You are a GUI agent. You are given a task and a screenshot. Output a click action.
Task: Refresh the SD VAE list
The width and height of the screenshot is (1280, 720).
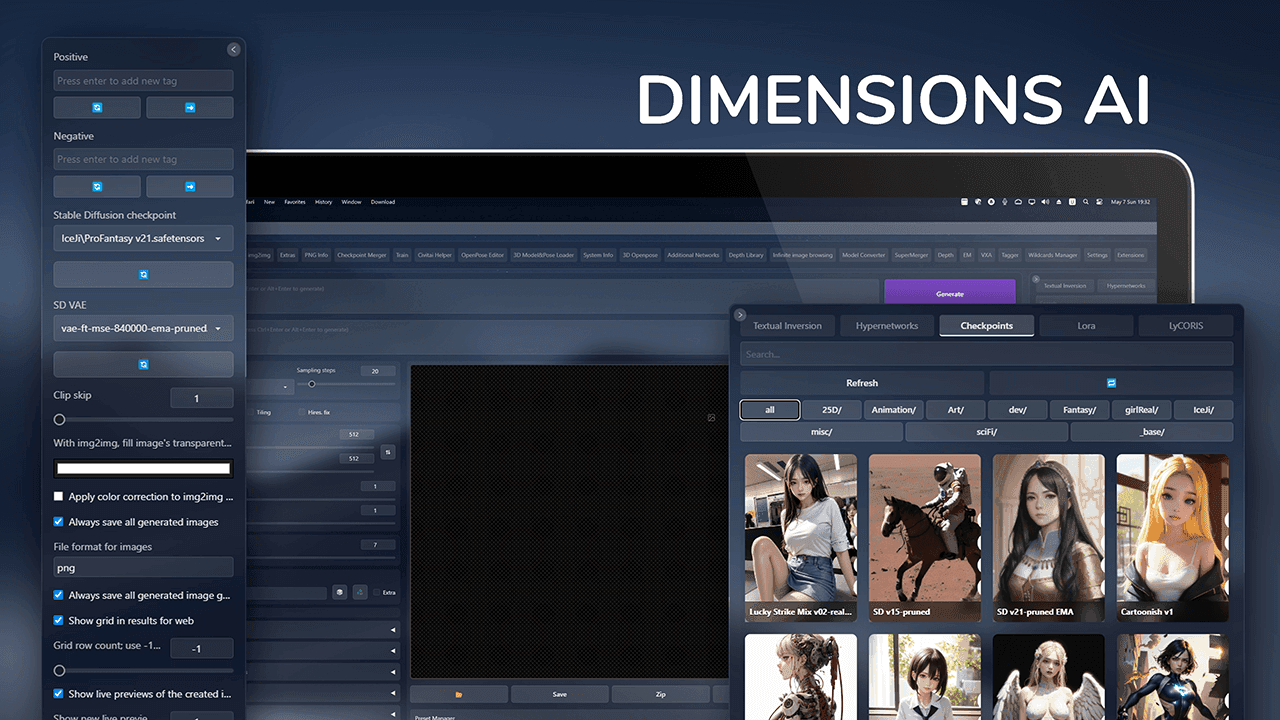point(143,364)
